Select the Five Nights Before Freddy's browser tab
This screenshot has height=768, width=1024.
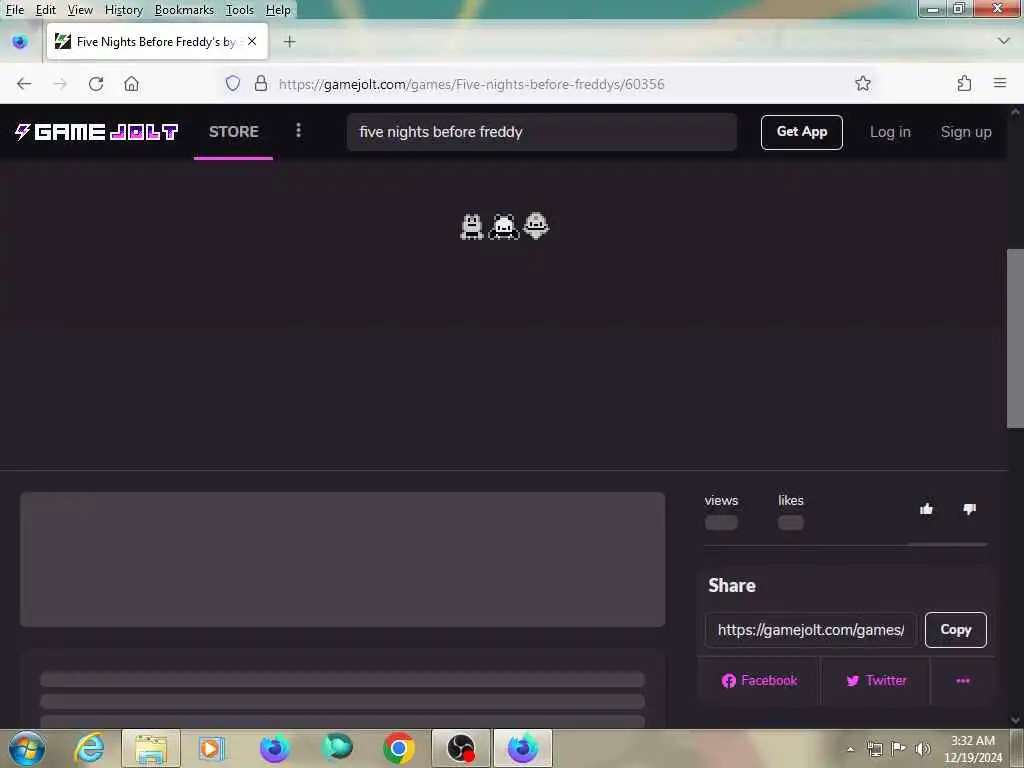pyautogui.click(x=157, y=42)
